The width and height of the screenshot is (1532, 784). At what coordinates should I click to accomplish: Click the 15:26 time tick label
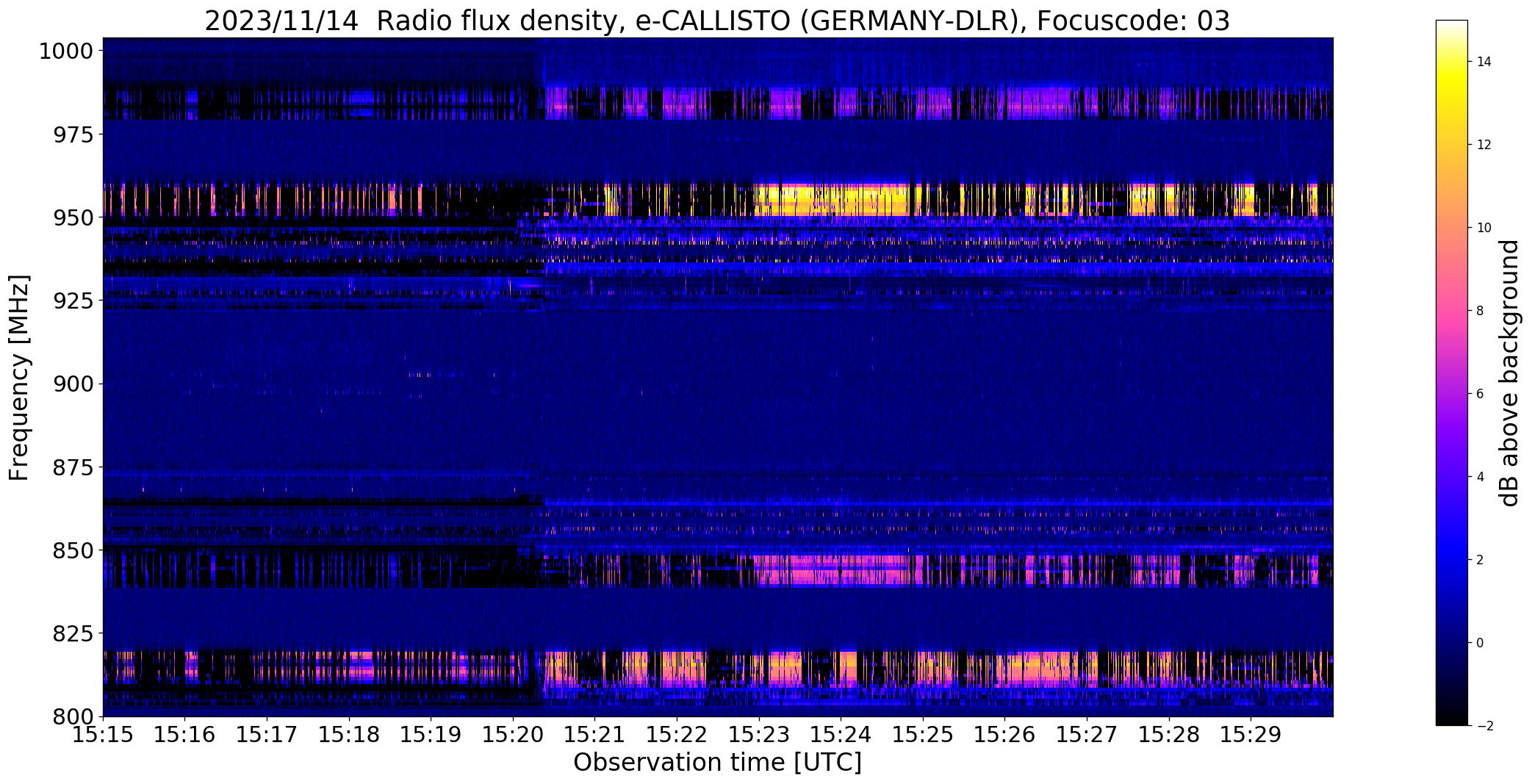(x=1005, y=735)
